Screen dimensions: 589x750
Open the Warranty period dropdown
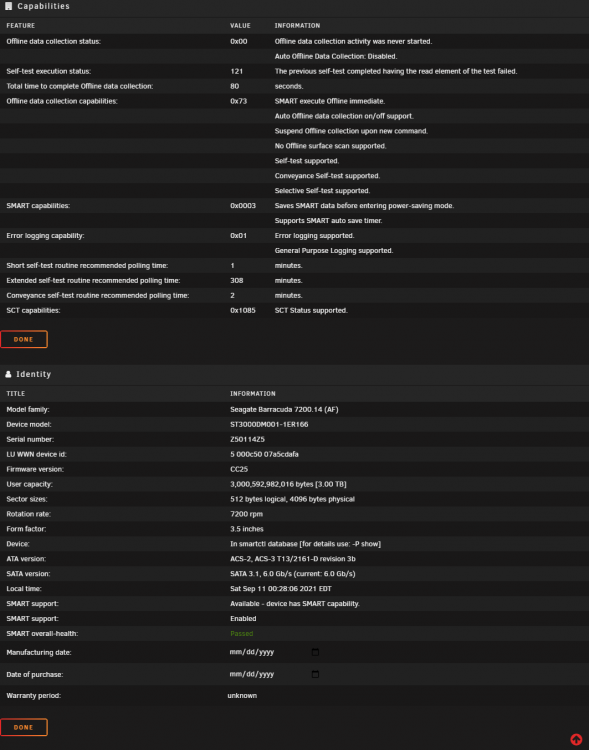point(242,695)
